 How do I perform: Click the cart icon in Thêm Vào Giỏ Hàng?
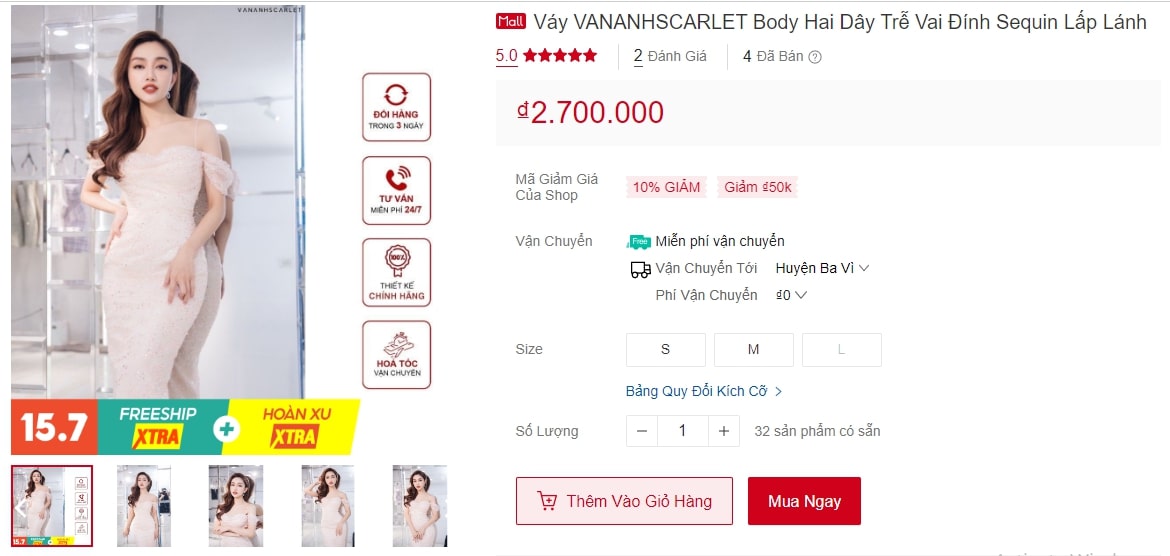click(x=547, y=501)
